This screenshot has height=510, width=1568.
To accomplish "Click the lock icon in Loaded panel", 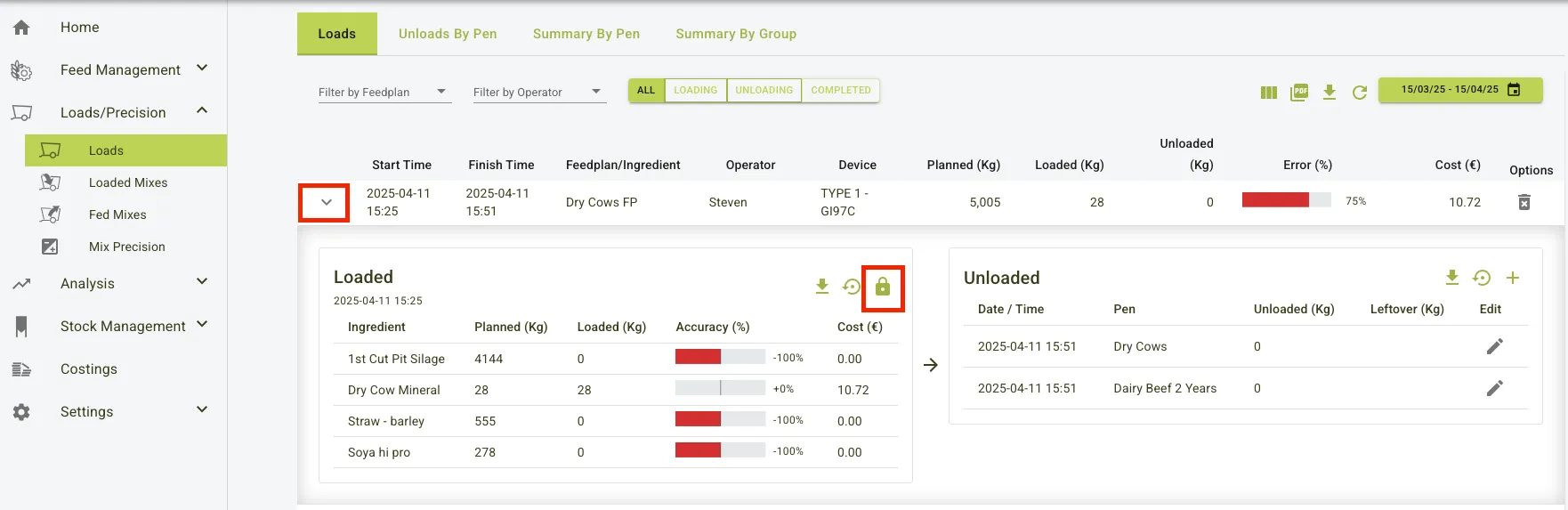I will (882, 287).
